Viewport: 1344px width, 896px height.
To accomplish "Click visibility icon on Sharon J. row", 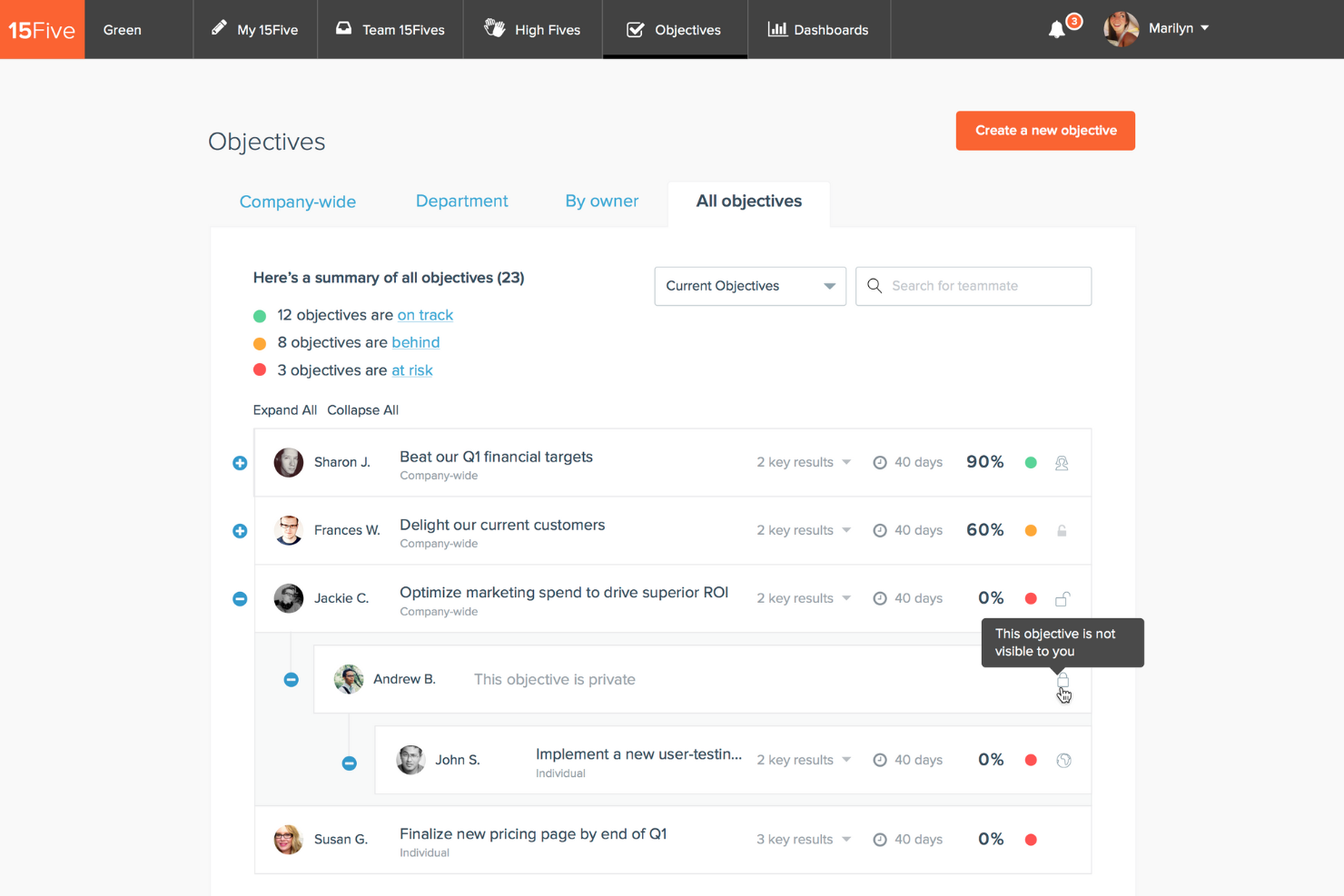I will click(1062, 463).
